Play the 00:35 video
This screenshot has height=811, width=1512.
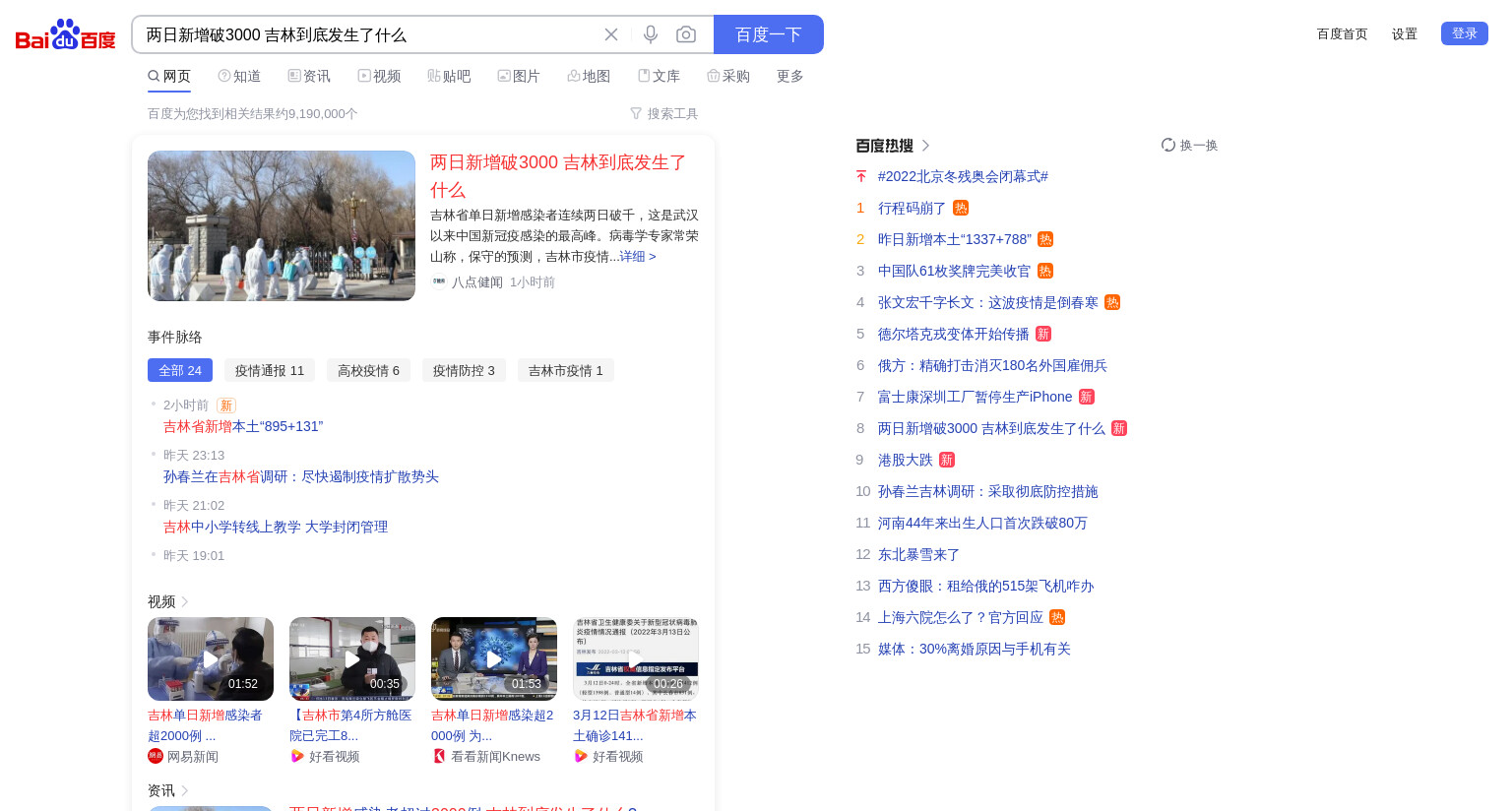pyautogui.click(x=352, y=658)
